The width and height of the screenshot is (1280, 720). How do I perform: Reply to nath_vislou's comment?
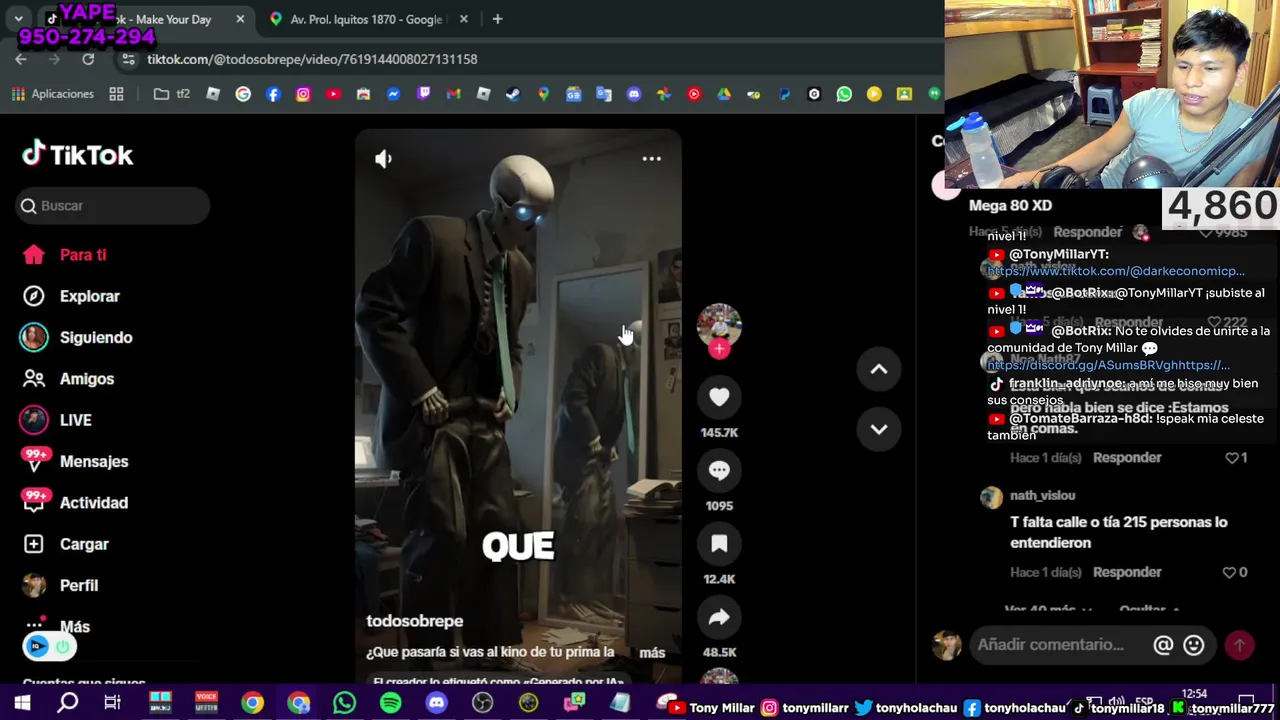(x=1127, y=572)
